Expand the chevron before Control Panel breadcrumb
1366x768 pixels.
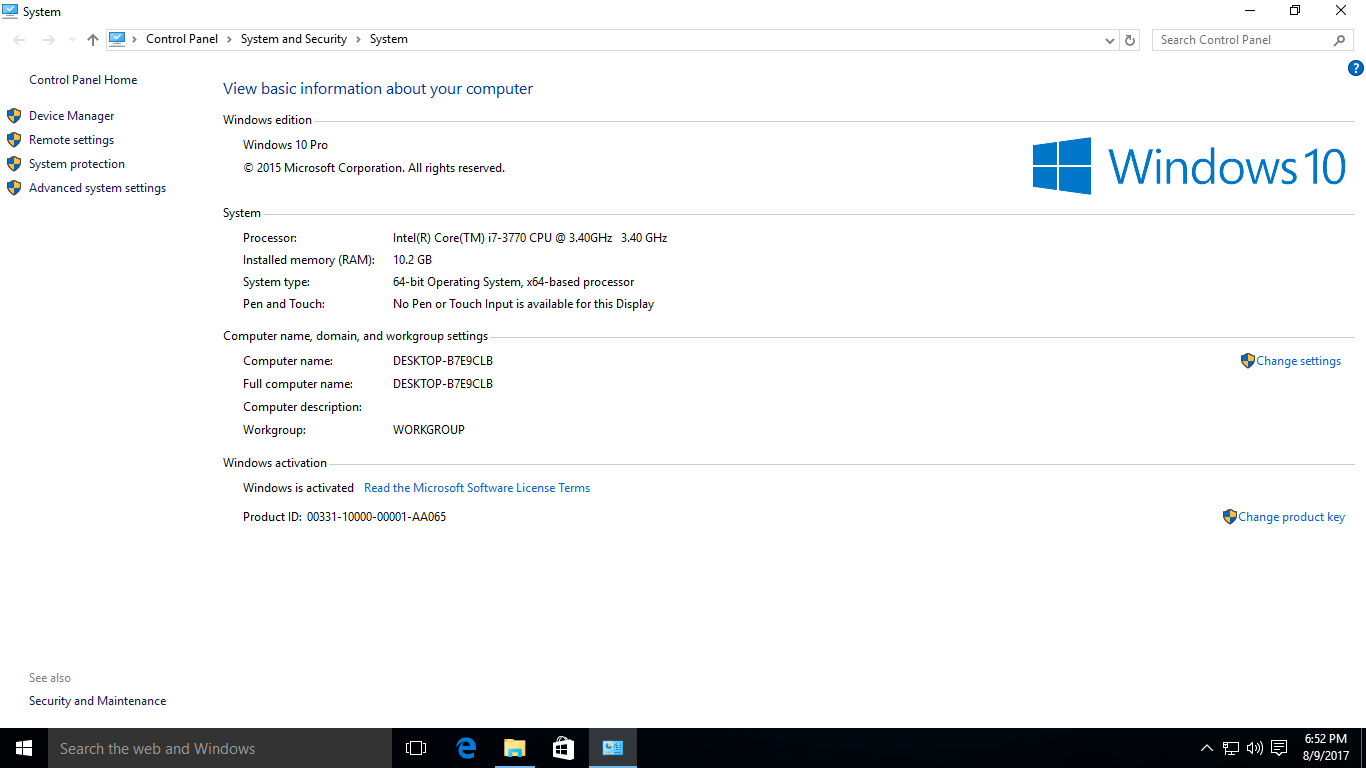[x=135, y=40]
